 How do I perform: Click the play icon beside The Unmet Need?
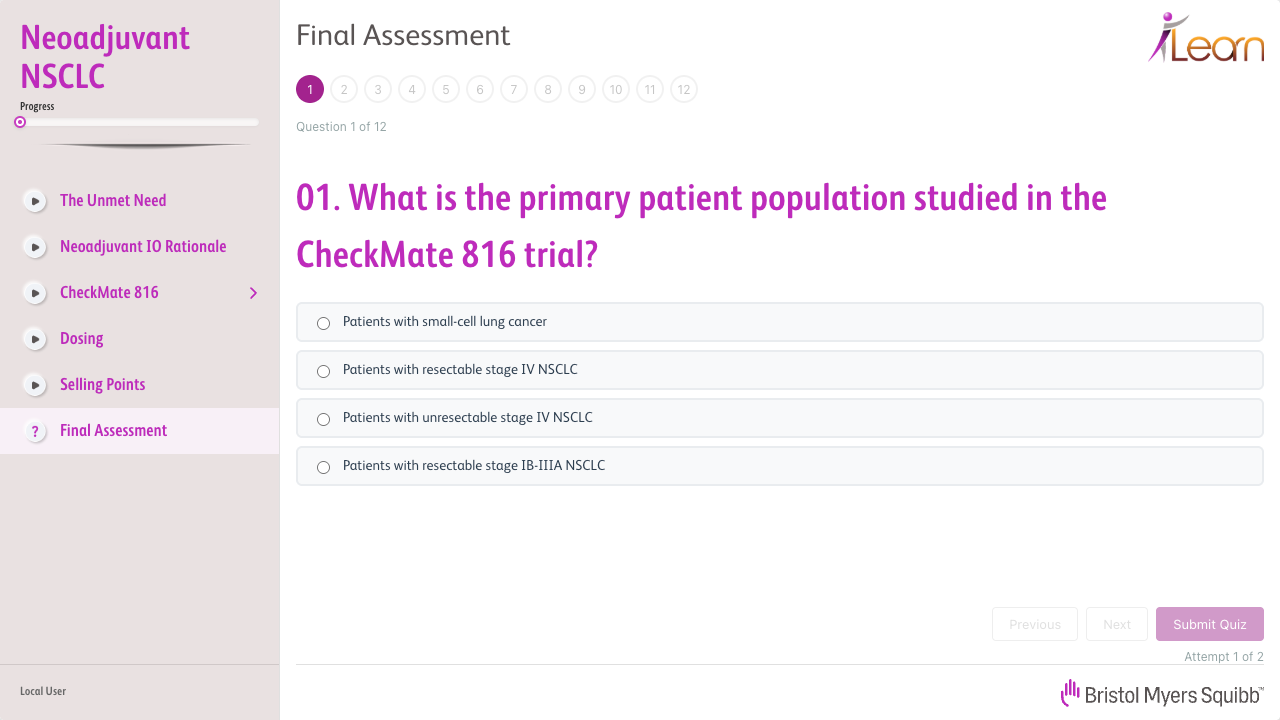click(x=35, y=200)
